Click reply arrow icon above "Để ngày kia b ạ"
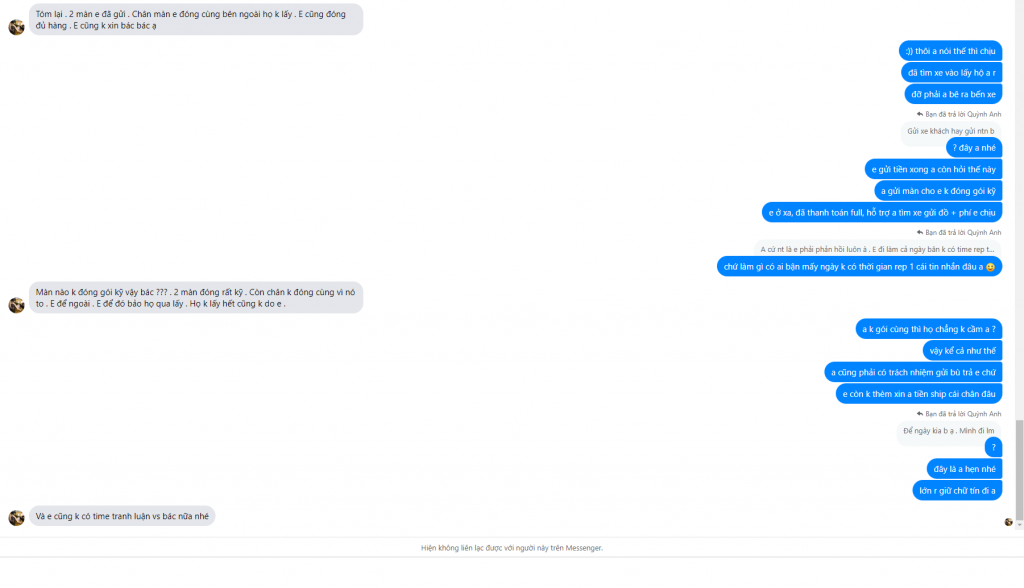This screenshot has width=1024, height=588. pyautogui.click(x=920, y=414)
